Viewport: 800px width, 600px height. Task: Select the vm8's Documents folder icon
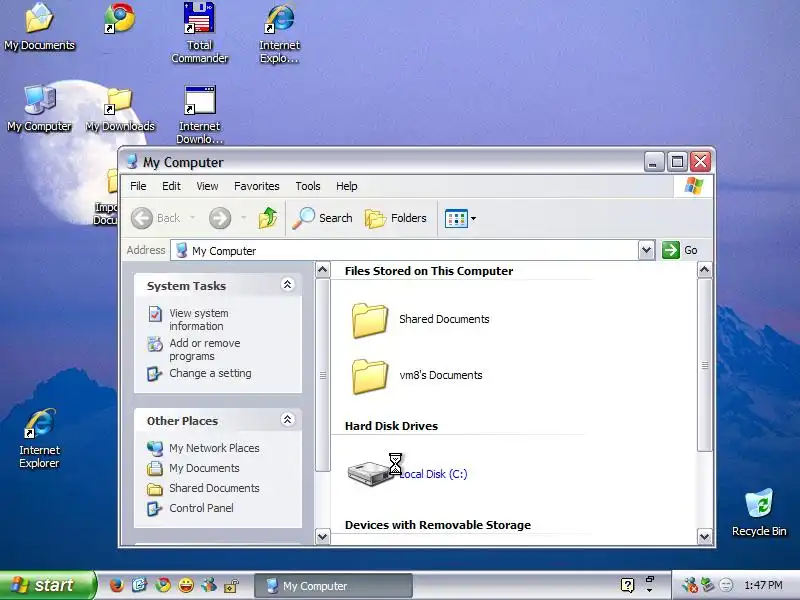click(370, 376)
